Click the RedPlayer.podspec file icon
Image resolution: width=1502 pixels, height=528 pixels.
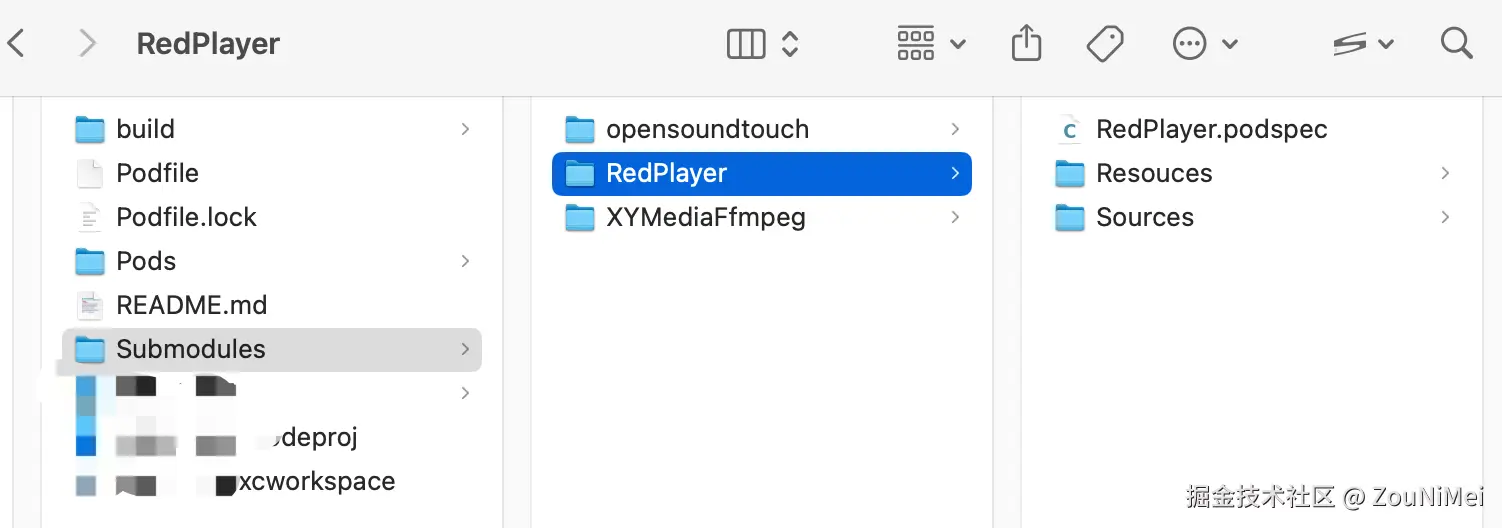pos(1070,129)
